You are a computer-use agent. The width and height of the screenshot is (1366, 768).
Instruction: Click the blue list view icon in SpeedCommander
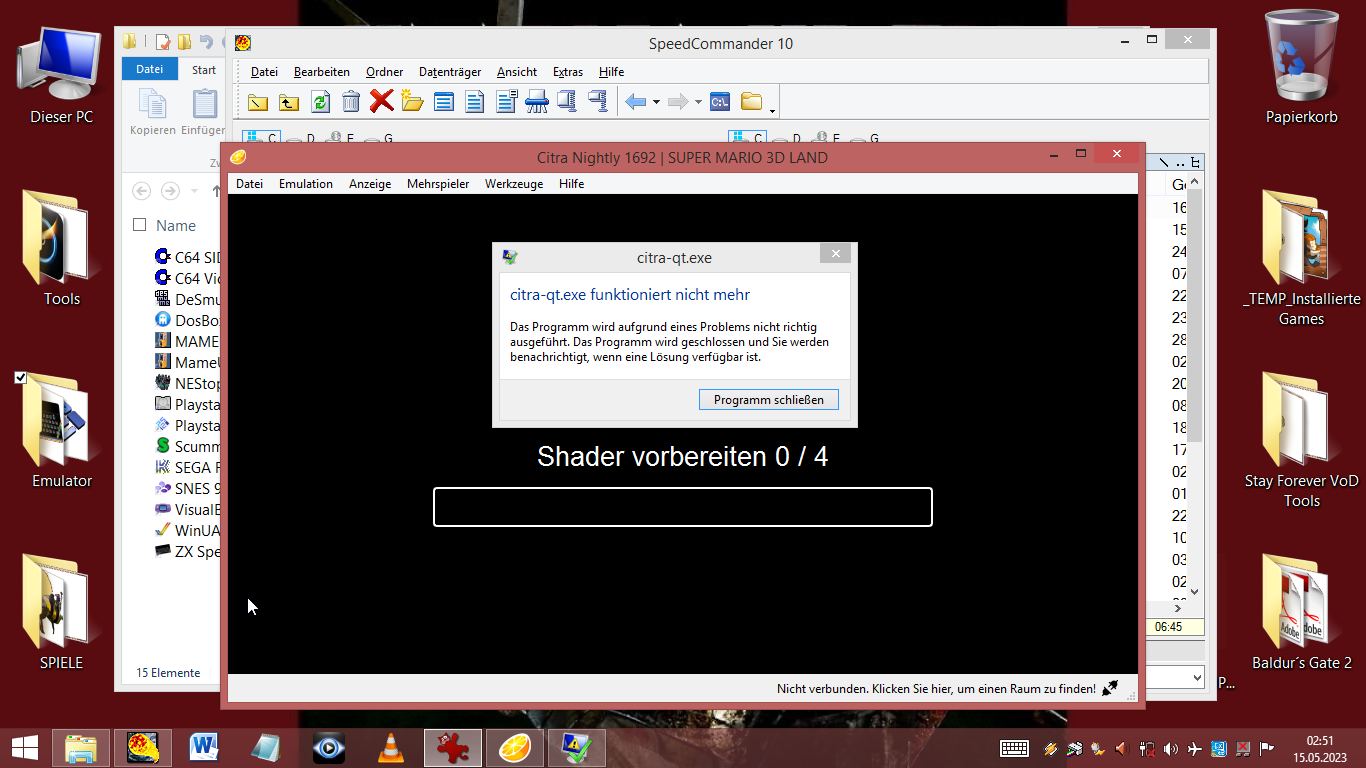pos(443,101)
